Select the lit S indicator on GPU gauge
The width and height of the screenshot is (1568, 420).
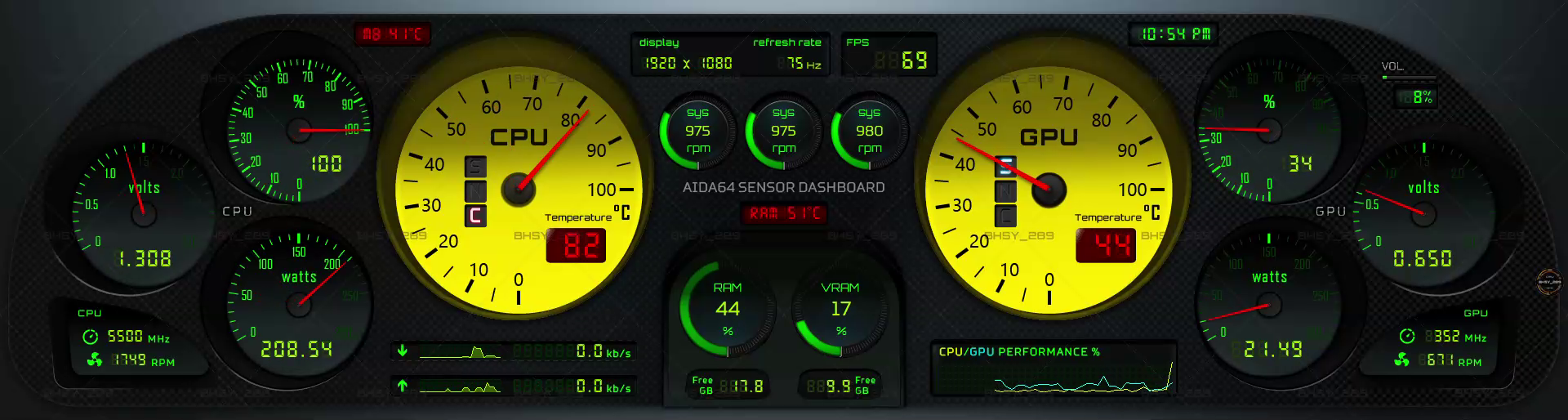(x=1005, y=167)
